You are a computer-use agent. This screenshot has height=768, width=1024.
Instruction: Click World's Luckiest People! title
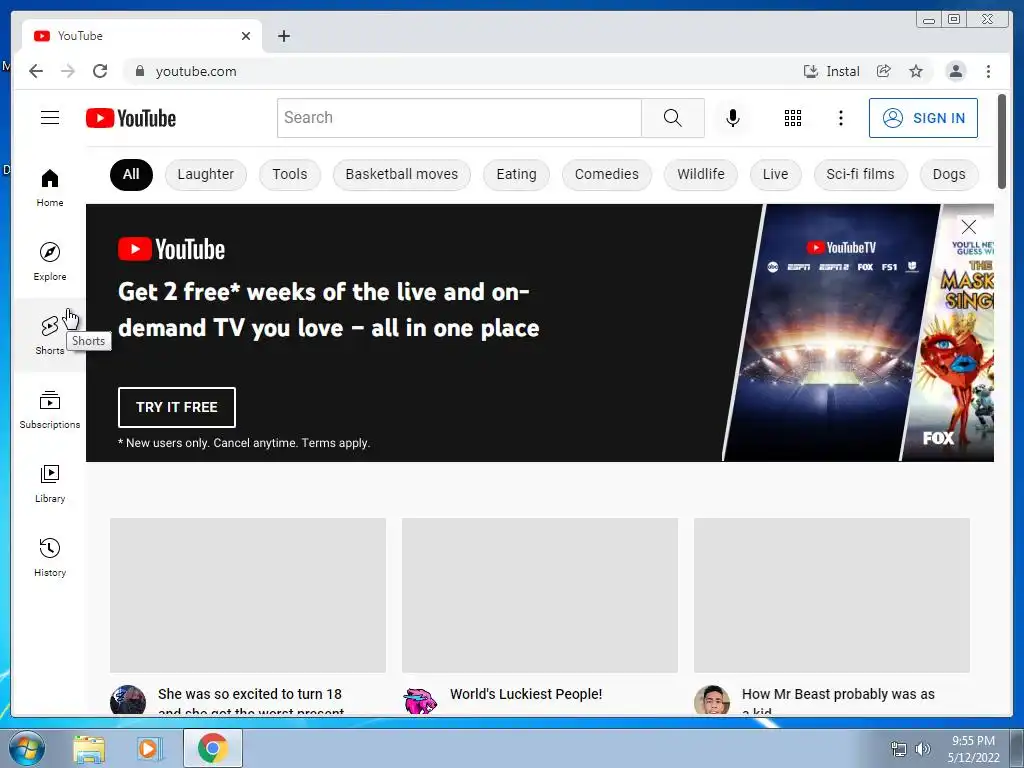click(x=526, y=694)
